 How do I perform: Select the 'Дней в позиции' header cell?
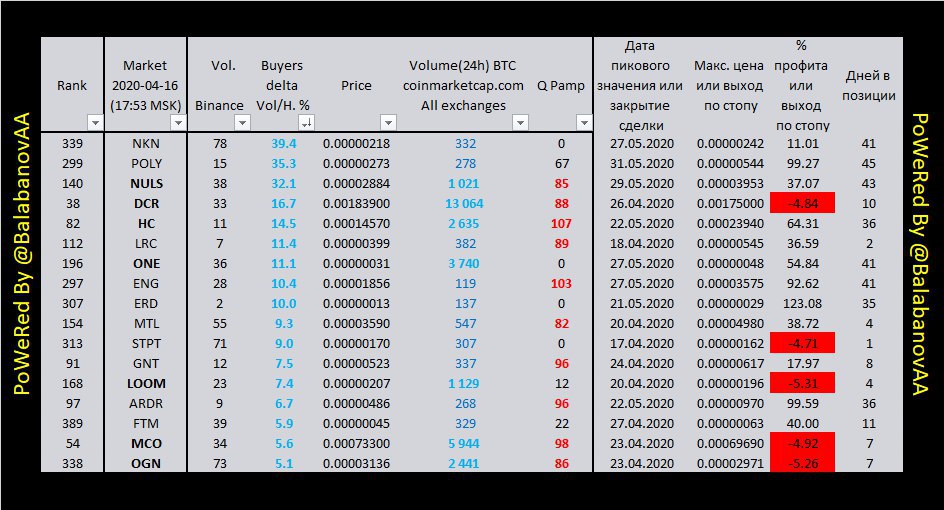869,86
